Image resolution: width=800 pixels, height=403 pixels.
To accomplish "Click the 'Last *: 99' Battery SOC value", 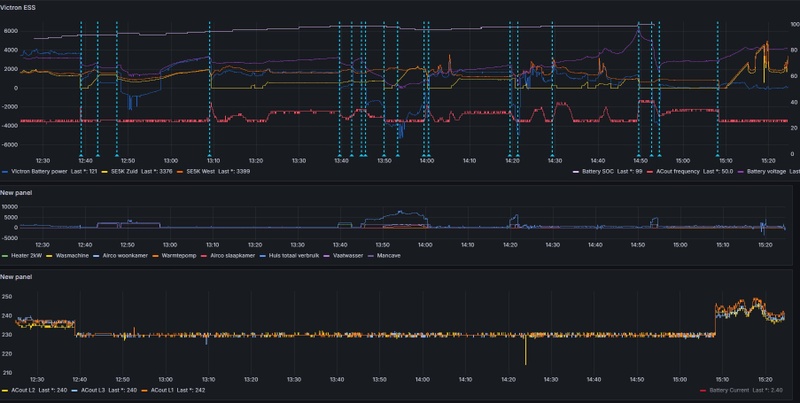I will [x=630, y=172].
